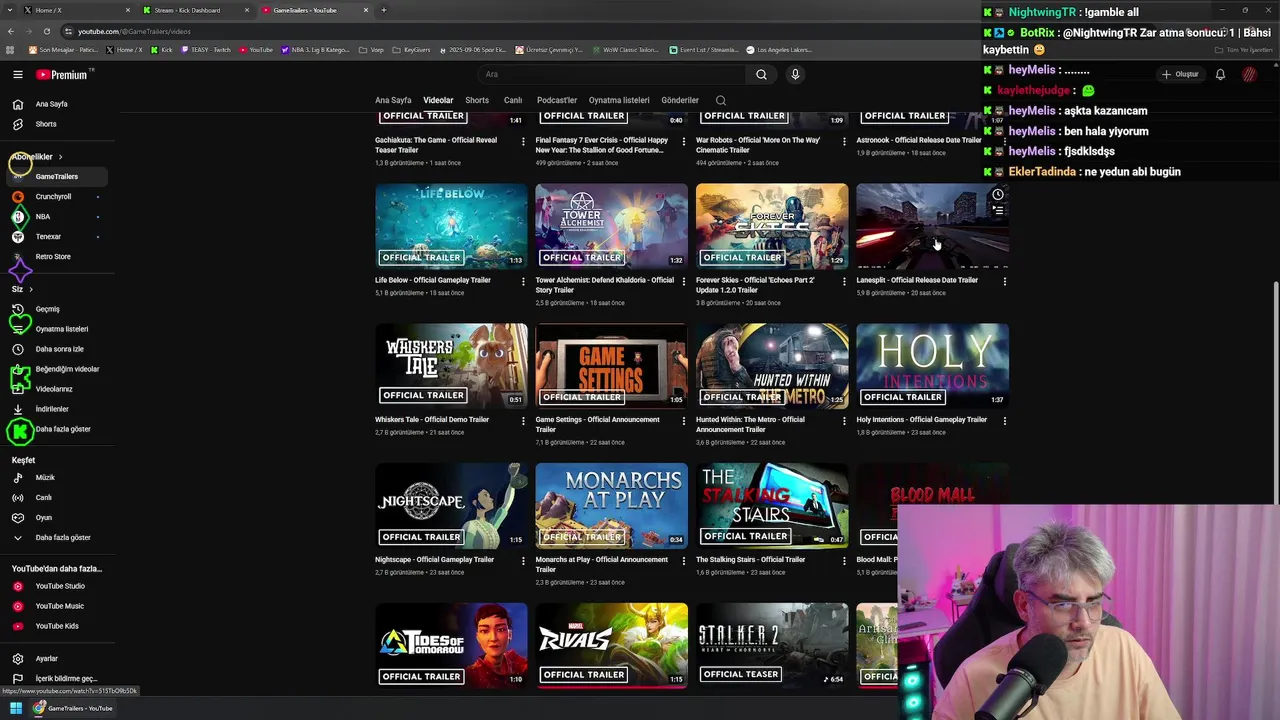This screenshot has width=1280, height=720.
Task: Open a new browser tab
Action: click(x=384, y=10)
